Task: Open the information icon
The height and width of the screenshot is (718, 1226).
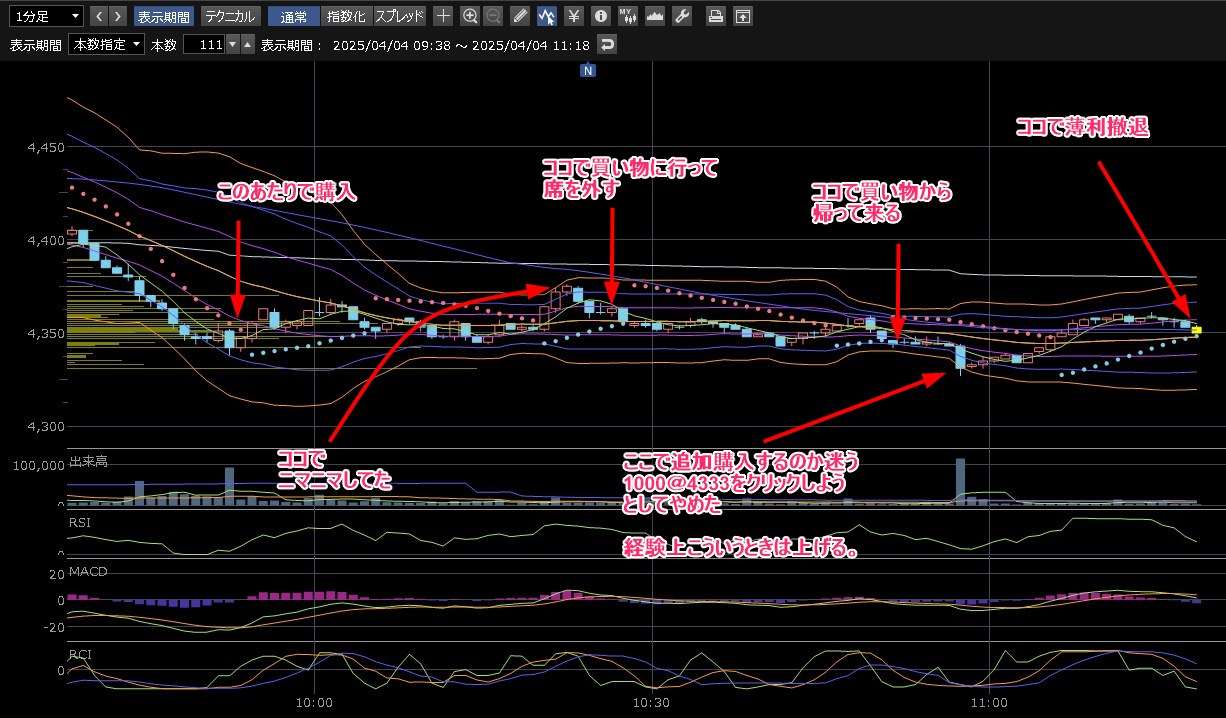Action: [x=600, y=16]
